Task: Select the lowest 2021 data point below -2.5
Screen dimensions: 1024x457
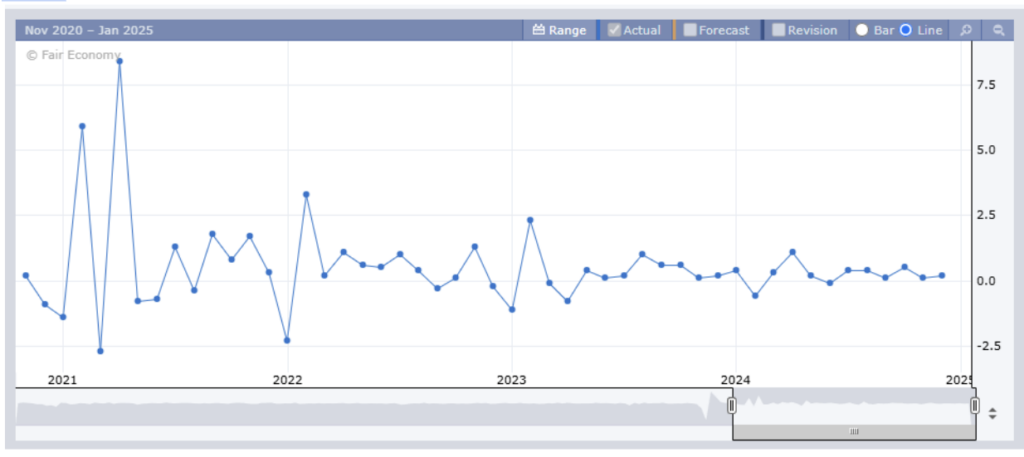Action: 101,351
